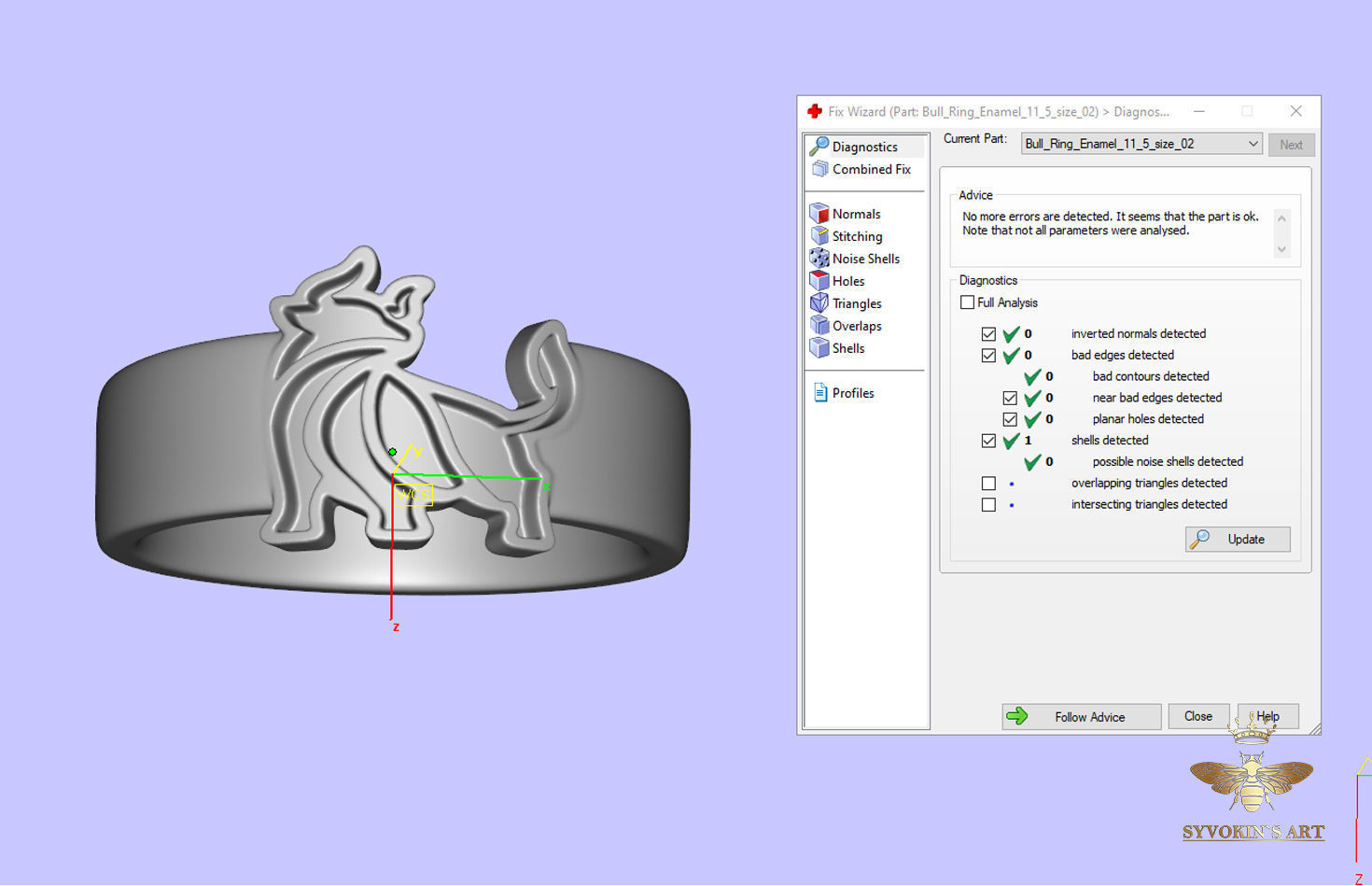Image resolution: width=1372 pixels, height=886 pixels.
Task: Click the Shells cube icon
Action: pyautogui.click(x=819, y=348)
